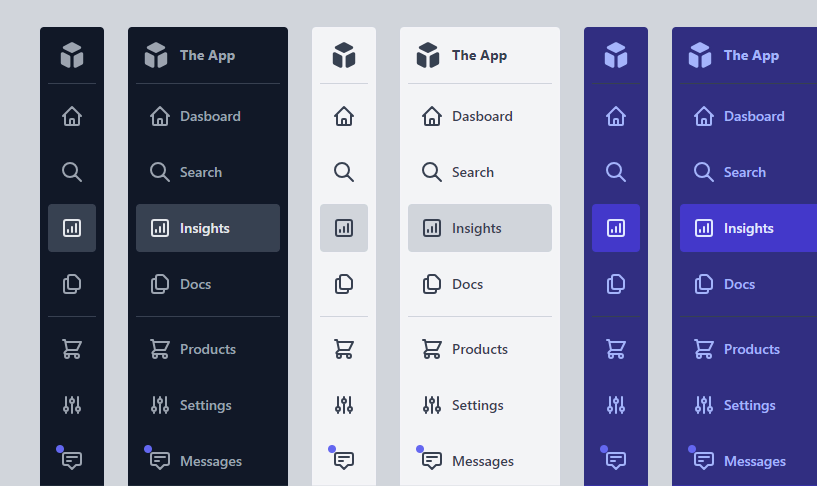This screenshot has height=486, width=817.
Task: Select Search in light expanded sidebar
Action: (480, 172)
